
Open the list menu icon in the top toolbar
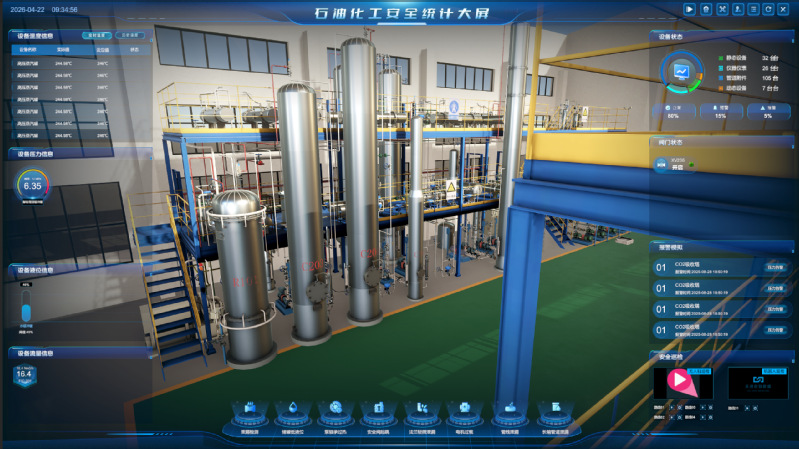coord(753,9)
